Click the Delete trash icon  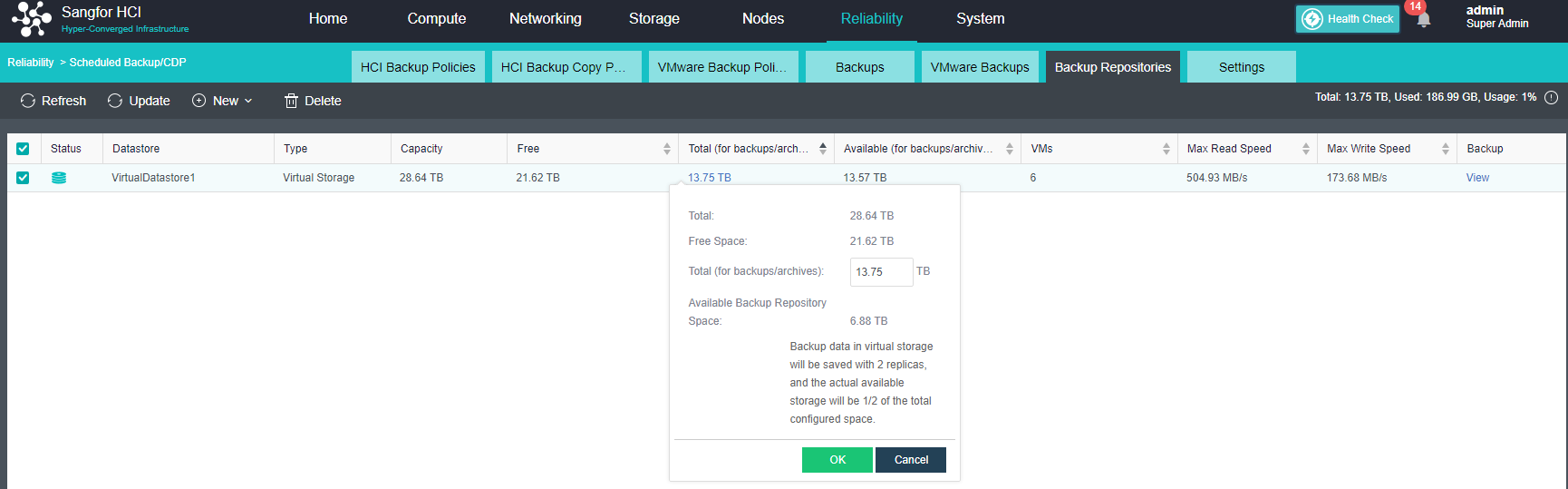click(291, 101)
